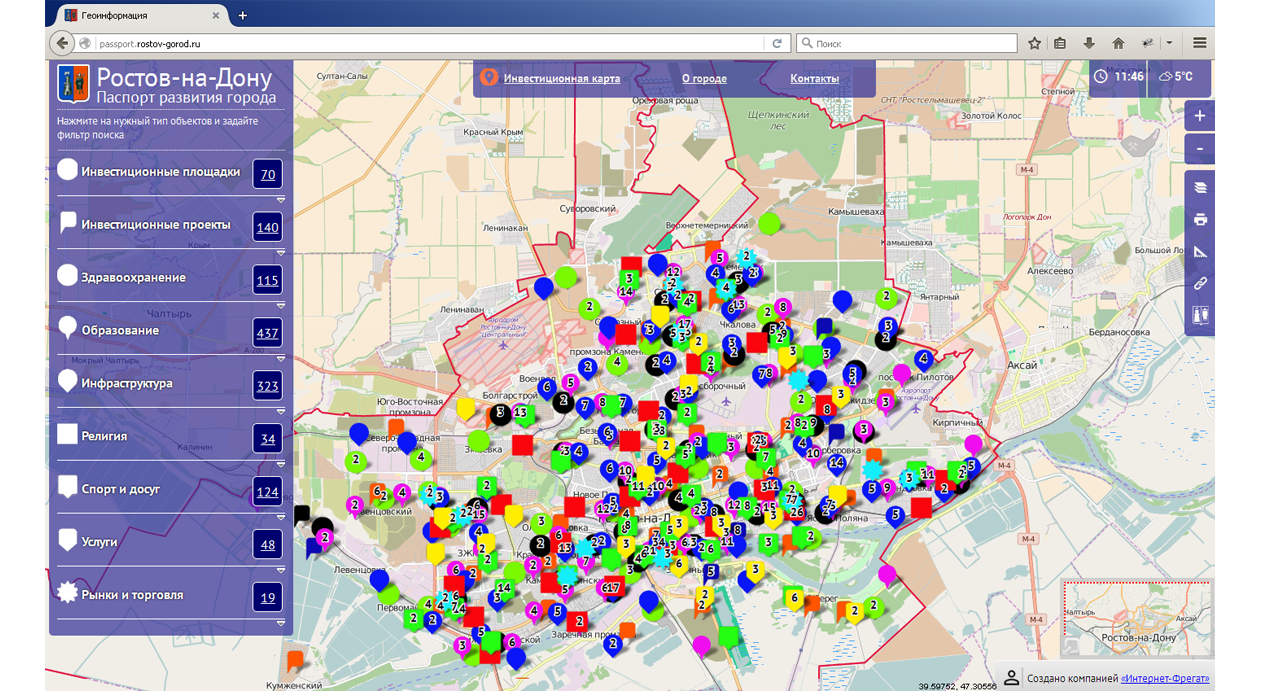
Task: Open the «Интернет-Фрегат» company link
Action: point(1164,679)
